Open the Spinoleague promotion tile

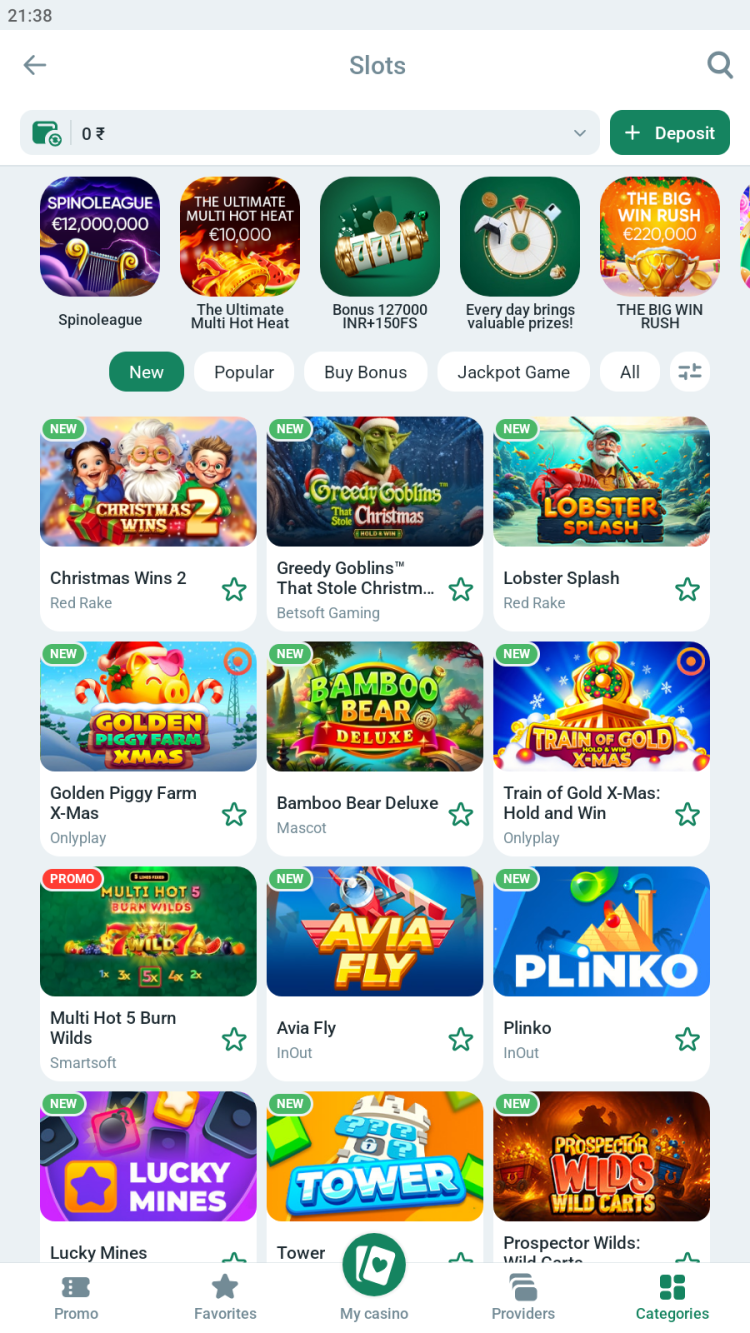click(x=100, y=252)
